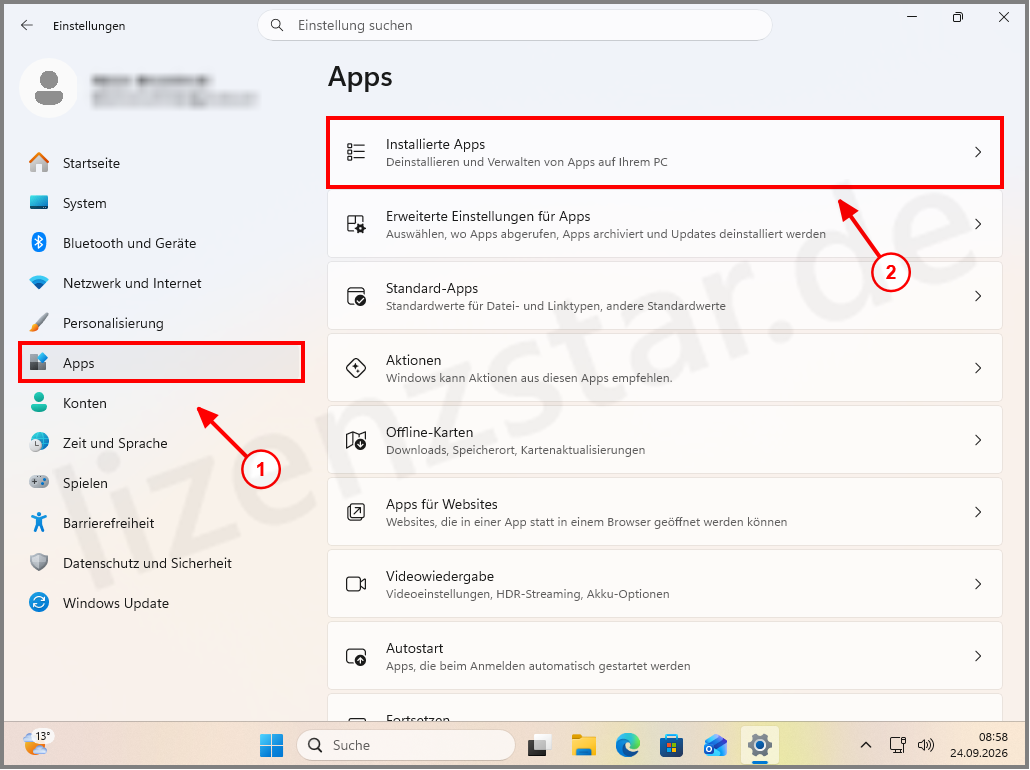Click the Offline-Karten map icon
The height and width of the screenshot is (770, 1030).
point(356,440)
